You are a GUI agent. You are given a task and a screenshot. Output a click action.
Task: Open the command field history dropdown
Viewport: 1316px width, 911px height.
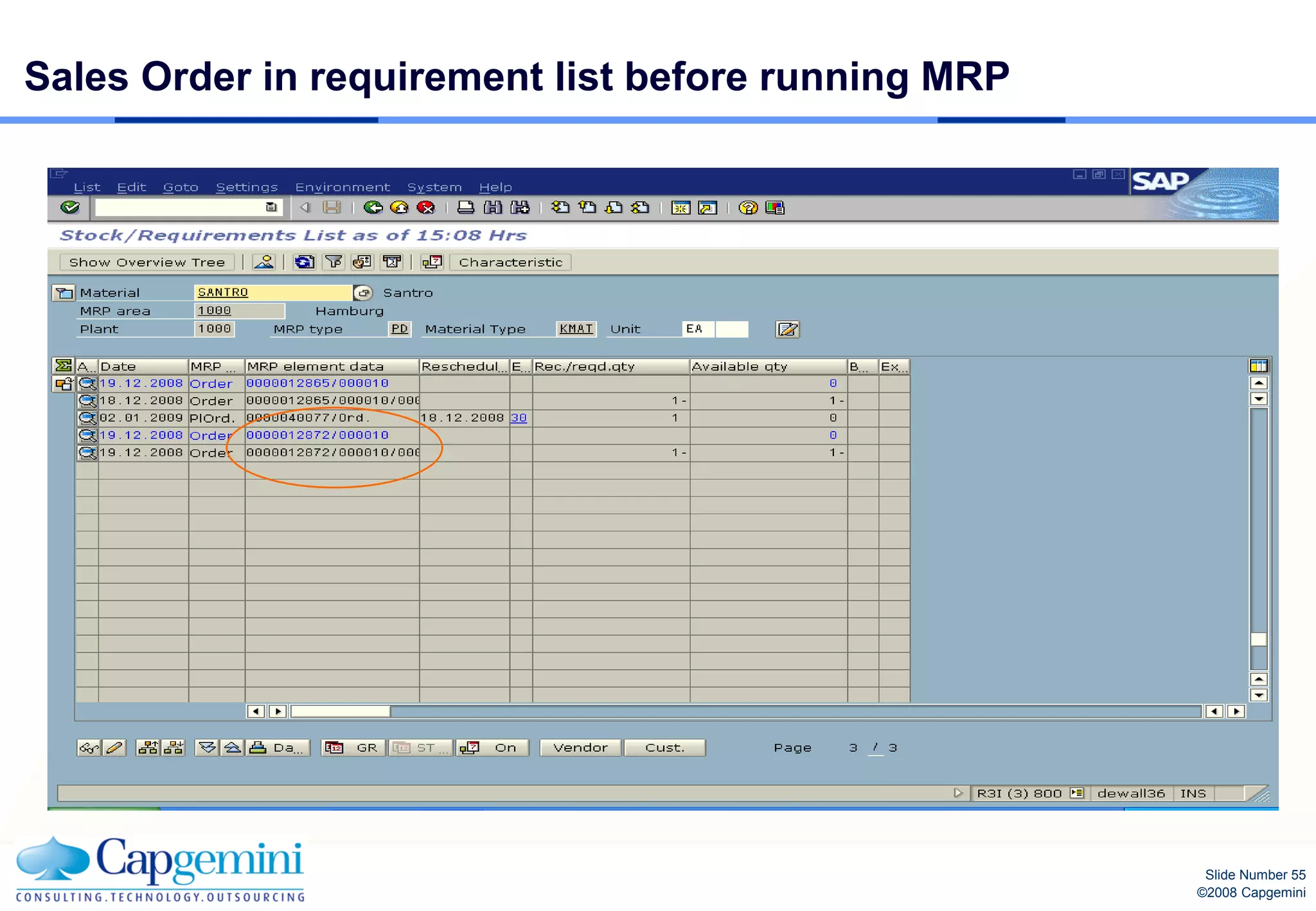coord(271,208)
